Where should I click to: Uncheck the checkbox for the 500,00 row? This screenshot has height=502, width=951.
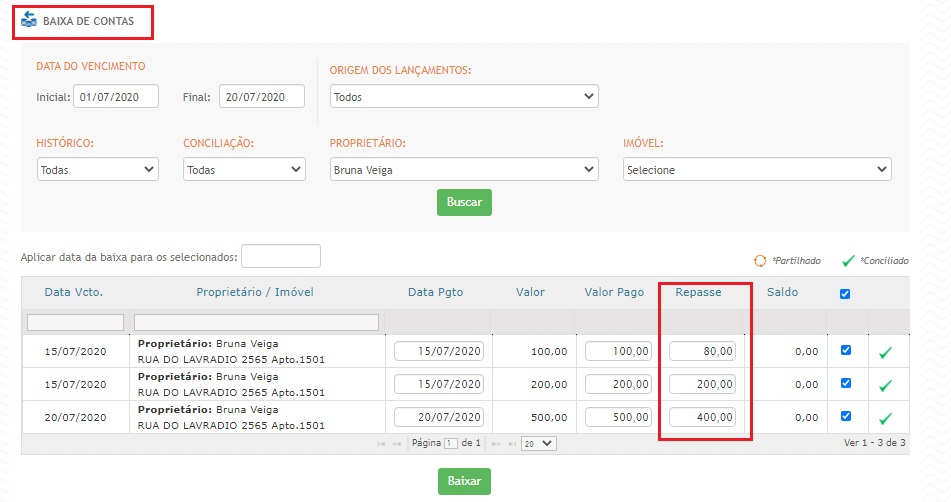click(846, 416)
